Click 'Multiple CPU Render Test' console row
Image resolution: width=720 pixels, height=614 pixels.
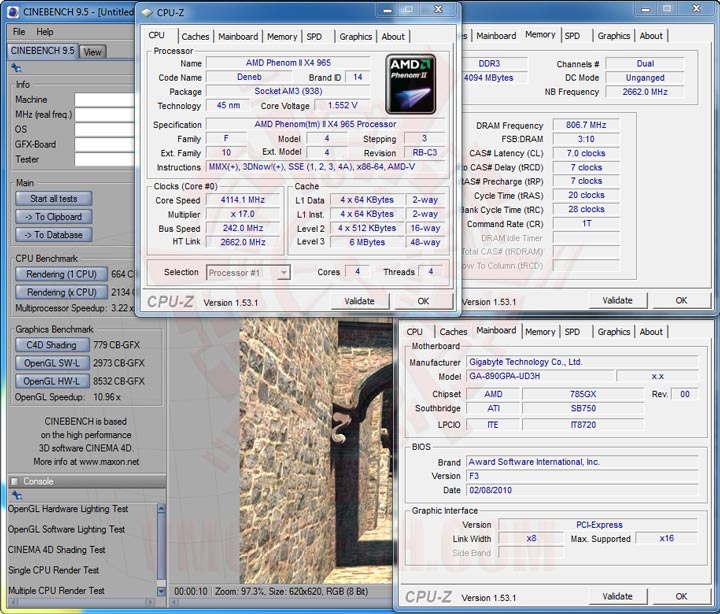(56, 591)
